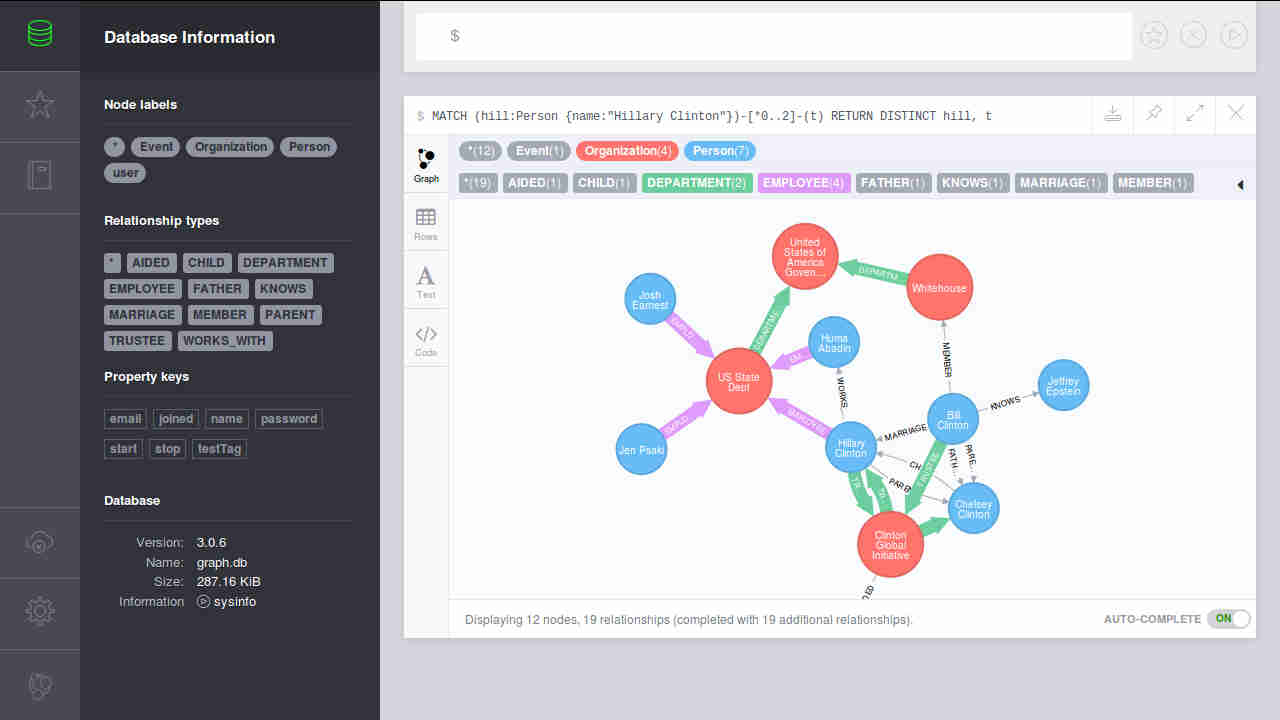
Task: Click the testTag property key
Action: (219, 449)
